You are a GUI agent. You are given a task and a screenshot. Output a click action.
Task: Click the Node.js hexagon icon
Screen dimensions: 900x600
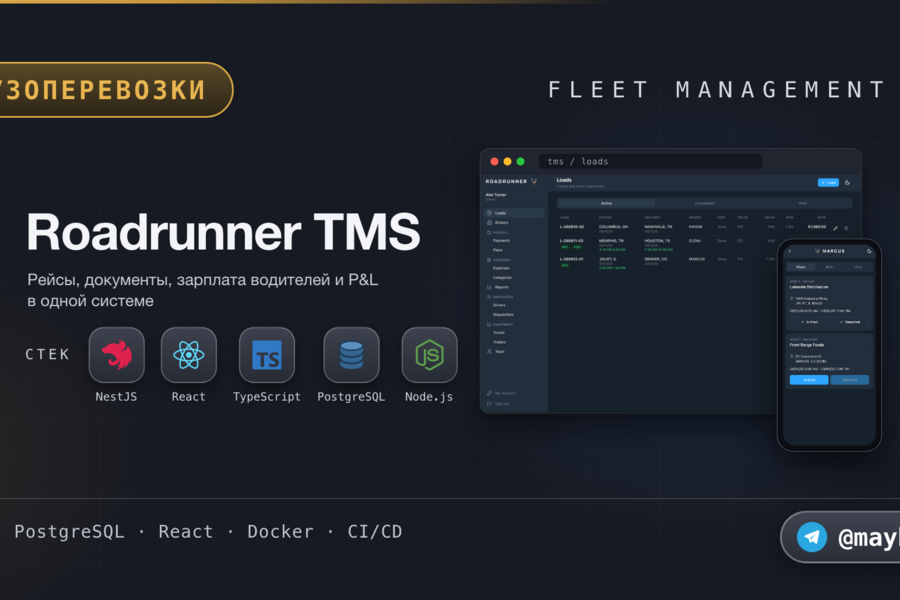(429, 355)
